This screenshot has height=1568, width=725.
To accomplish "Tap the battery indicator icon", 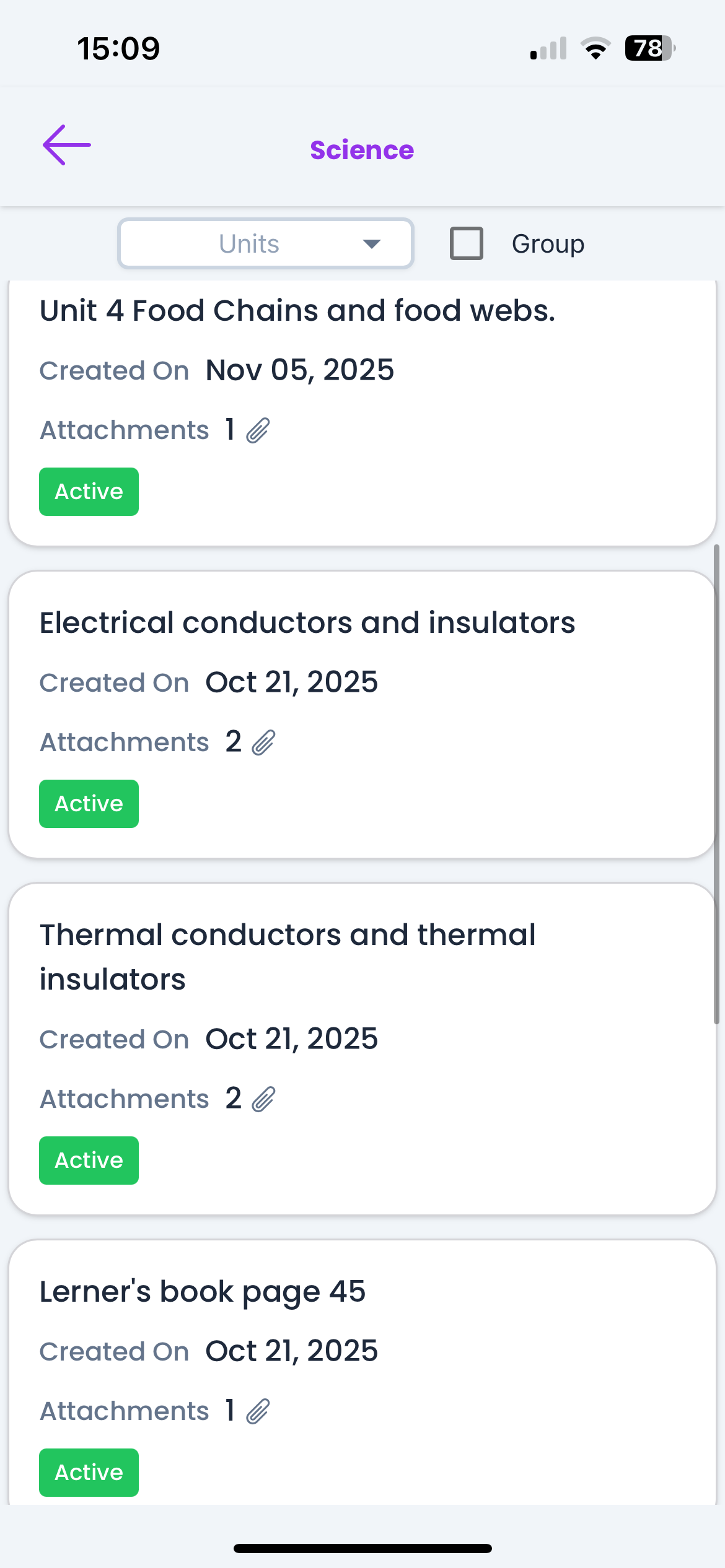I will click(x=649, y=48).
